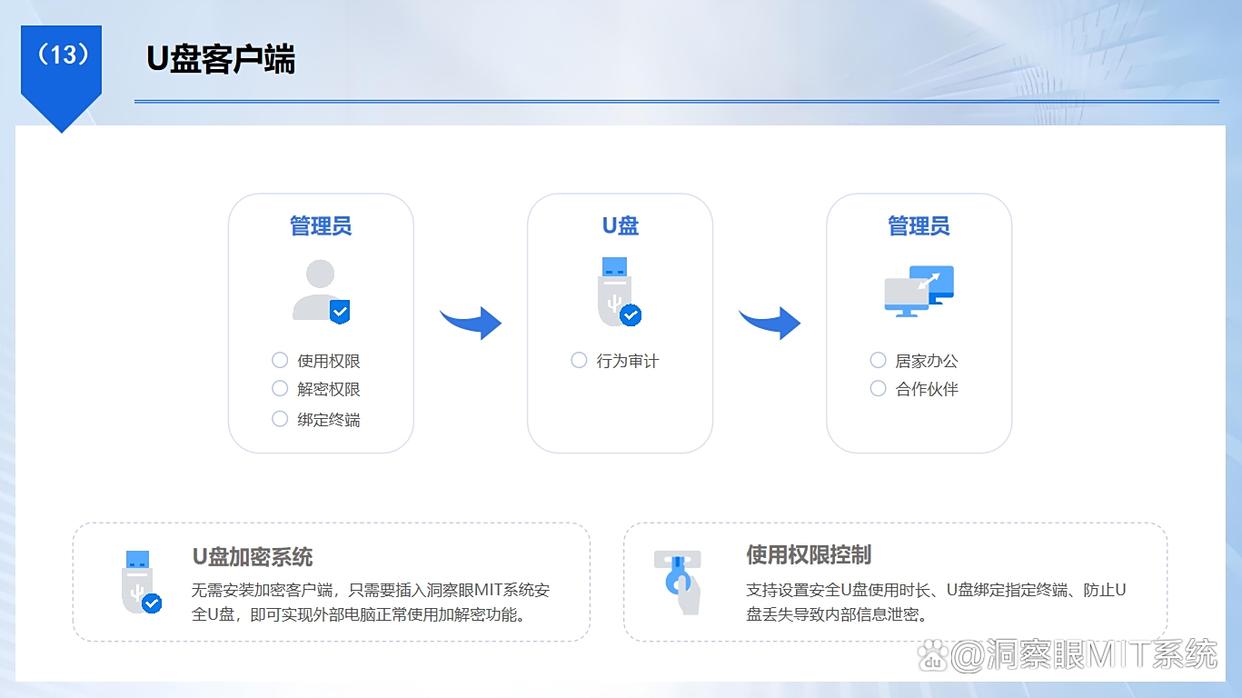This screenshot has width=1242, height=698.
Task: Click the U盘加密系统 heading
Action: pos(253,556)
